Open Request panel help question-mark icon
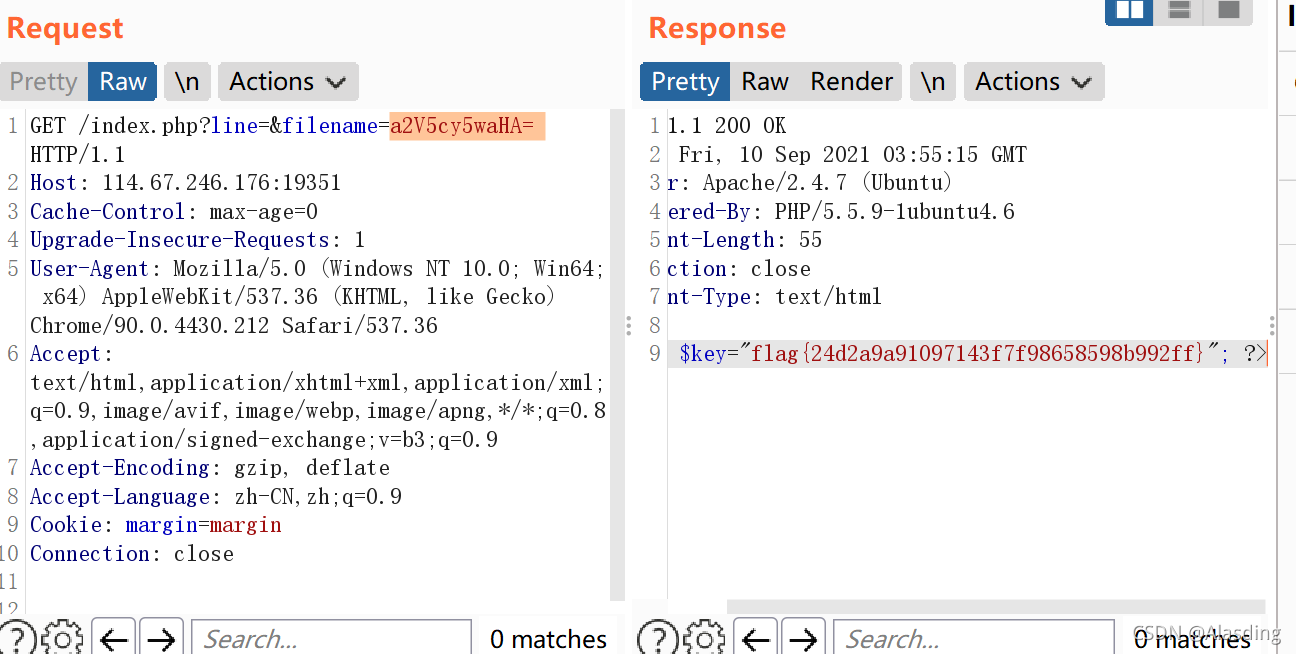Screen dimensions: 1296x654 [x=19, y=639]
